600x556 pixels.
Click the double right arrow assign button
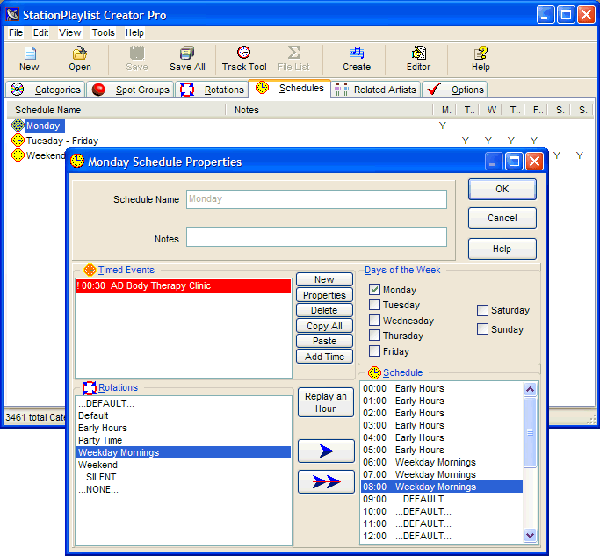tap(326, 482)
